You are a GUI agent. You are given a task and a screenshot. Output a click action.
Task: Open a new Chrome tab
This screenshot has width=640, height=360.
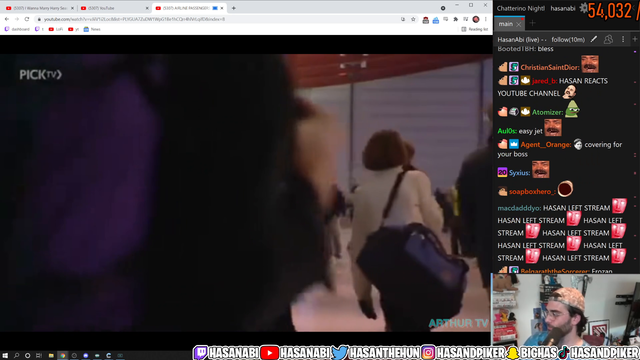click(233, 8)
